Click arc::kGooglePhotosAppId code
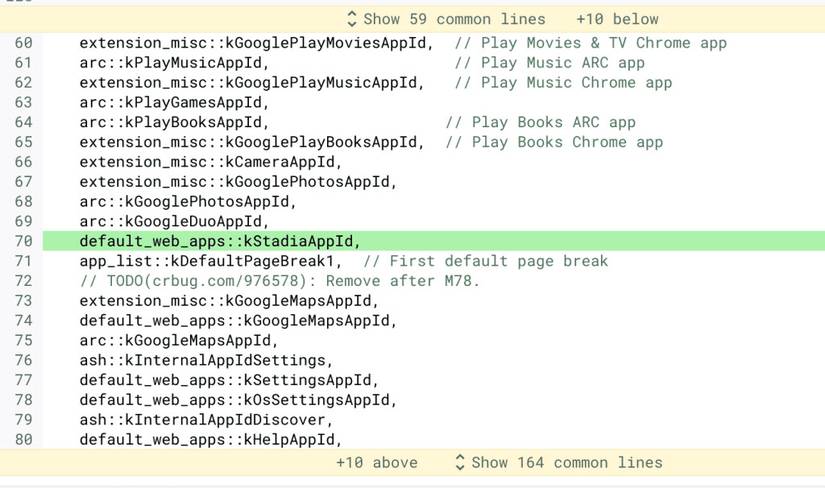 (188, 202)
